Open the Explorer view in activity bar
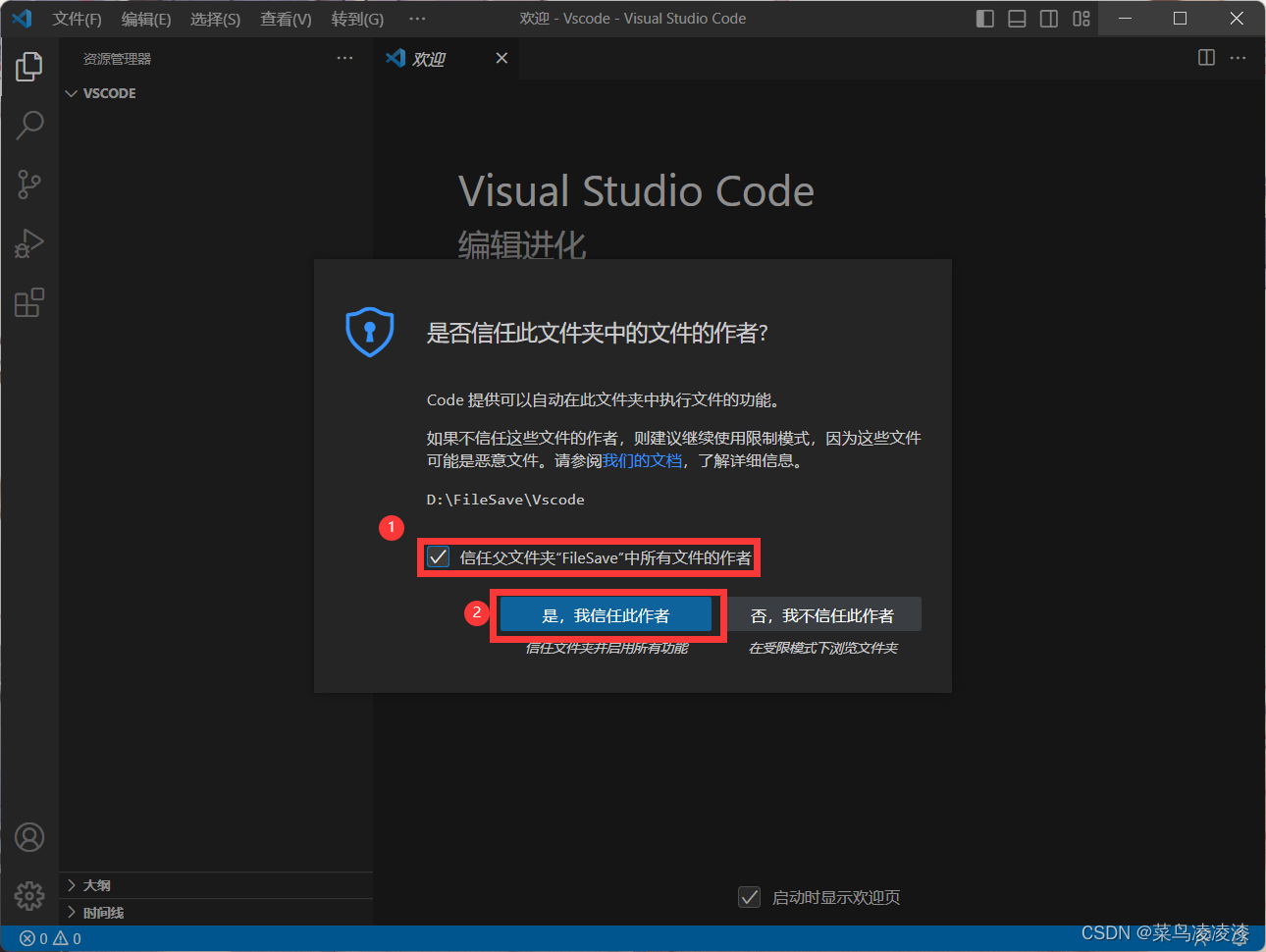Viewport: 1266px width, 952px height. (x=29, y=66)
